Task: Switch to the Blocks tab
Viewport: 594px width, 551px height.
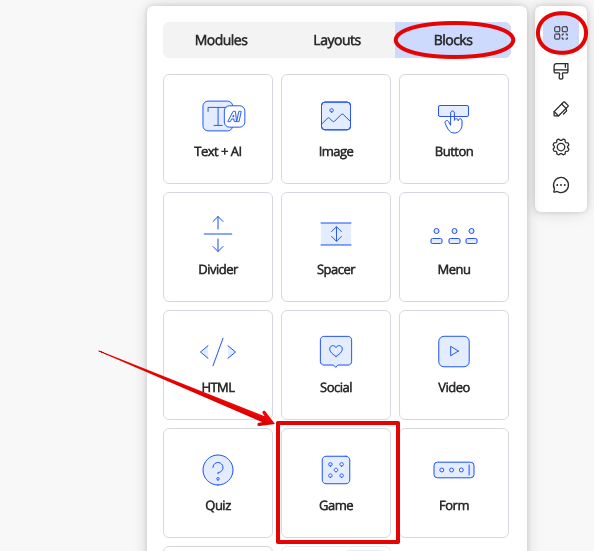Action: coord(453,40)
